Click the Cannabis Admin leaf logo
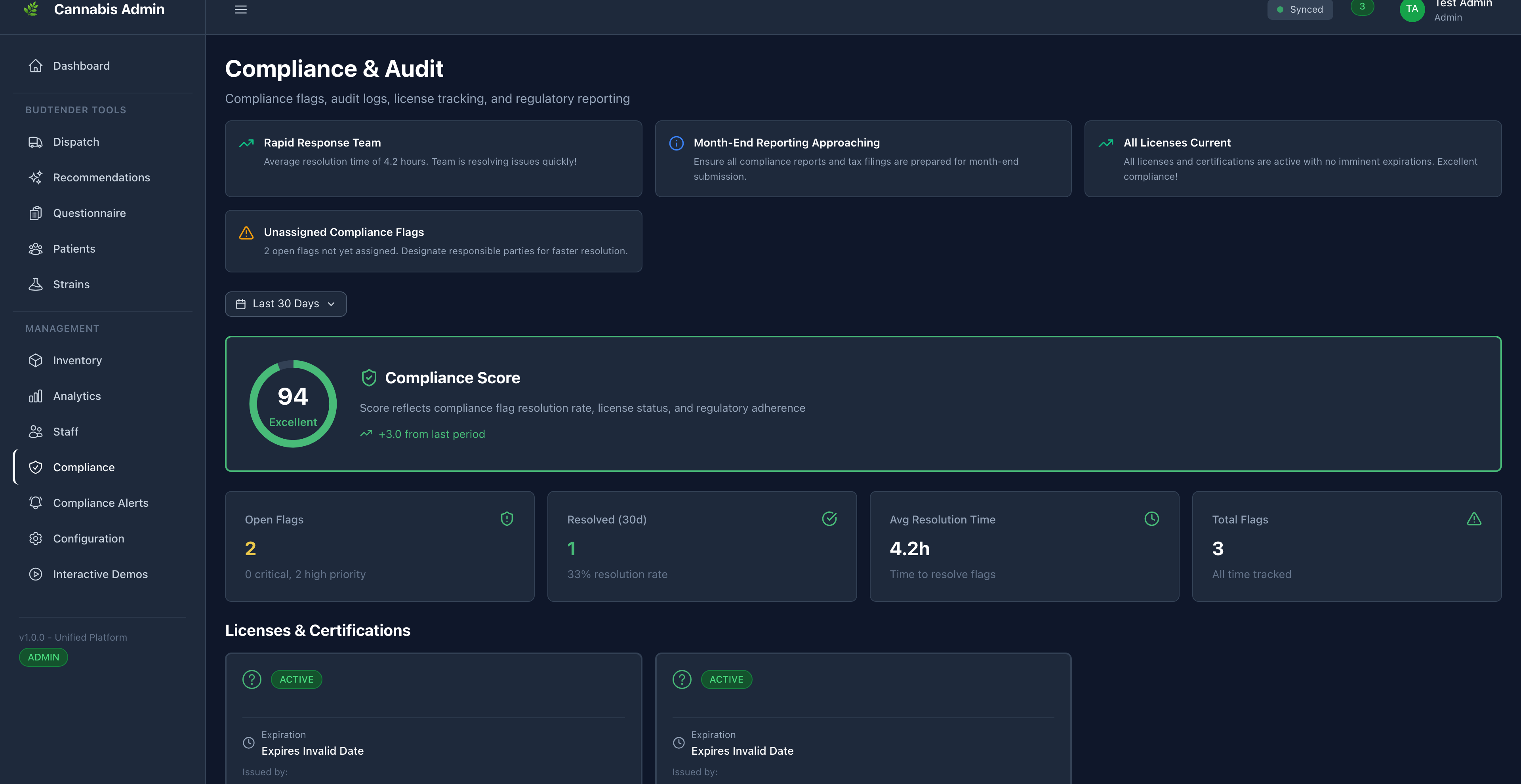The width and height of the screenshot is (1521, 784). 31,9
